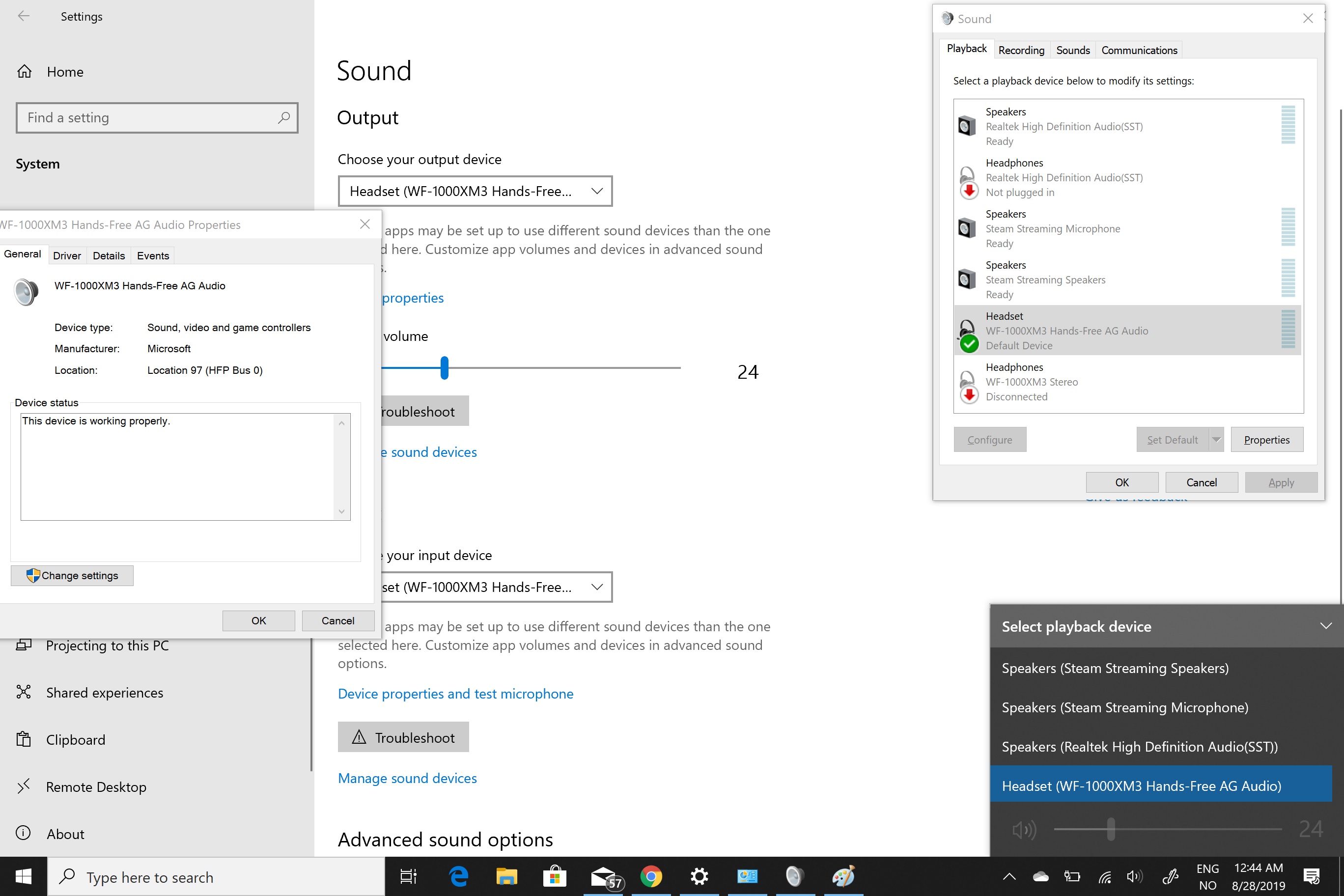The height and width of the screenshot is (896, 1344).
Task: Click Cancel in Sound dialog
Action: 1201,482
